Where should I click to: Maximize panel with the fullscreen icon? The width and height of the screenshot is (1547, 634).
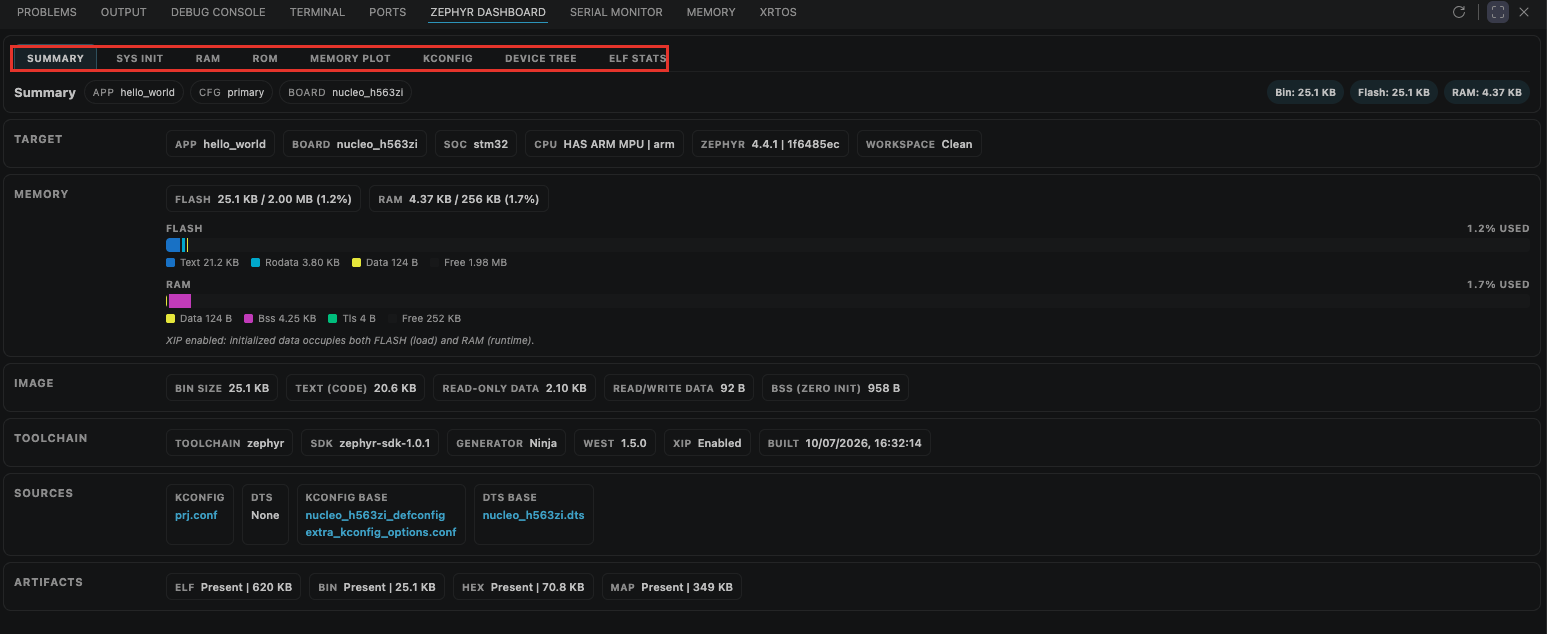[1497, 12]
